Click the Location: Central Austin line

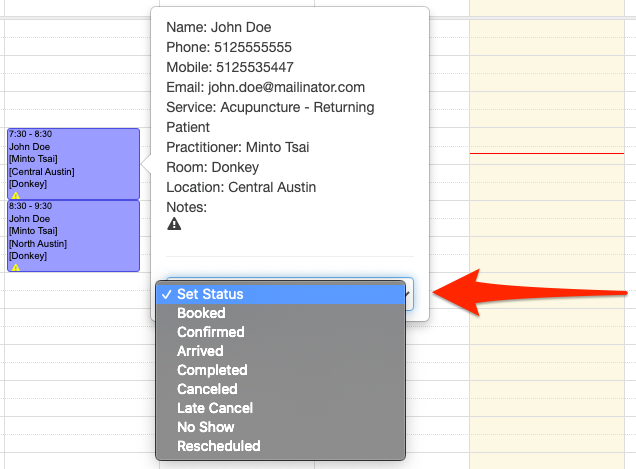[x=241, y=187]
